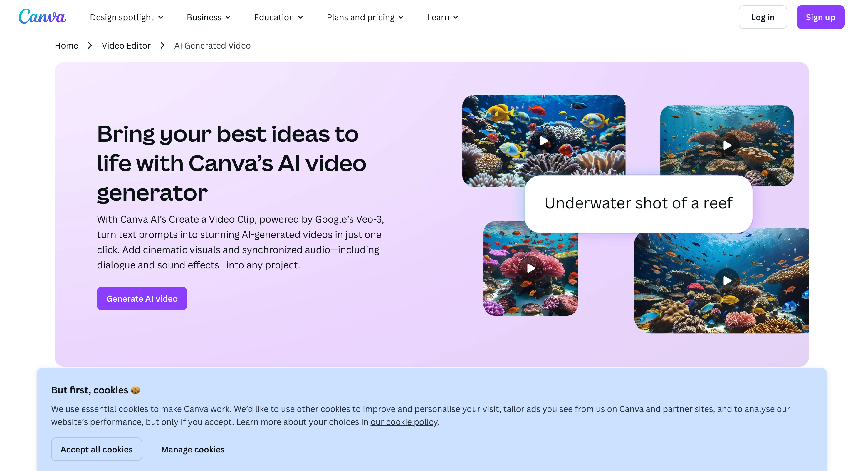Open Manage cookies options
863x471 pixels.
pos(193,449)
